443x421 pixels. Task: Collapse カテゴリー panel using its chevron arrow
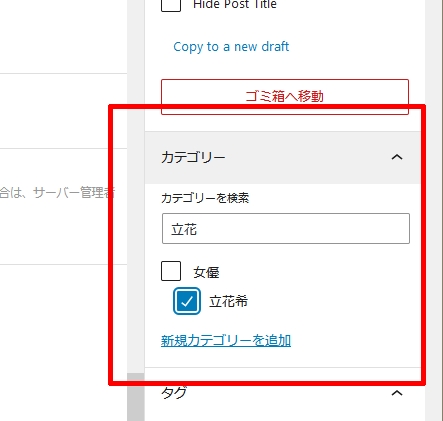point(397,157)
